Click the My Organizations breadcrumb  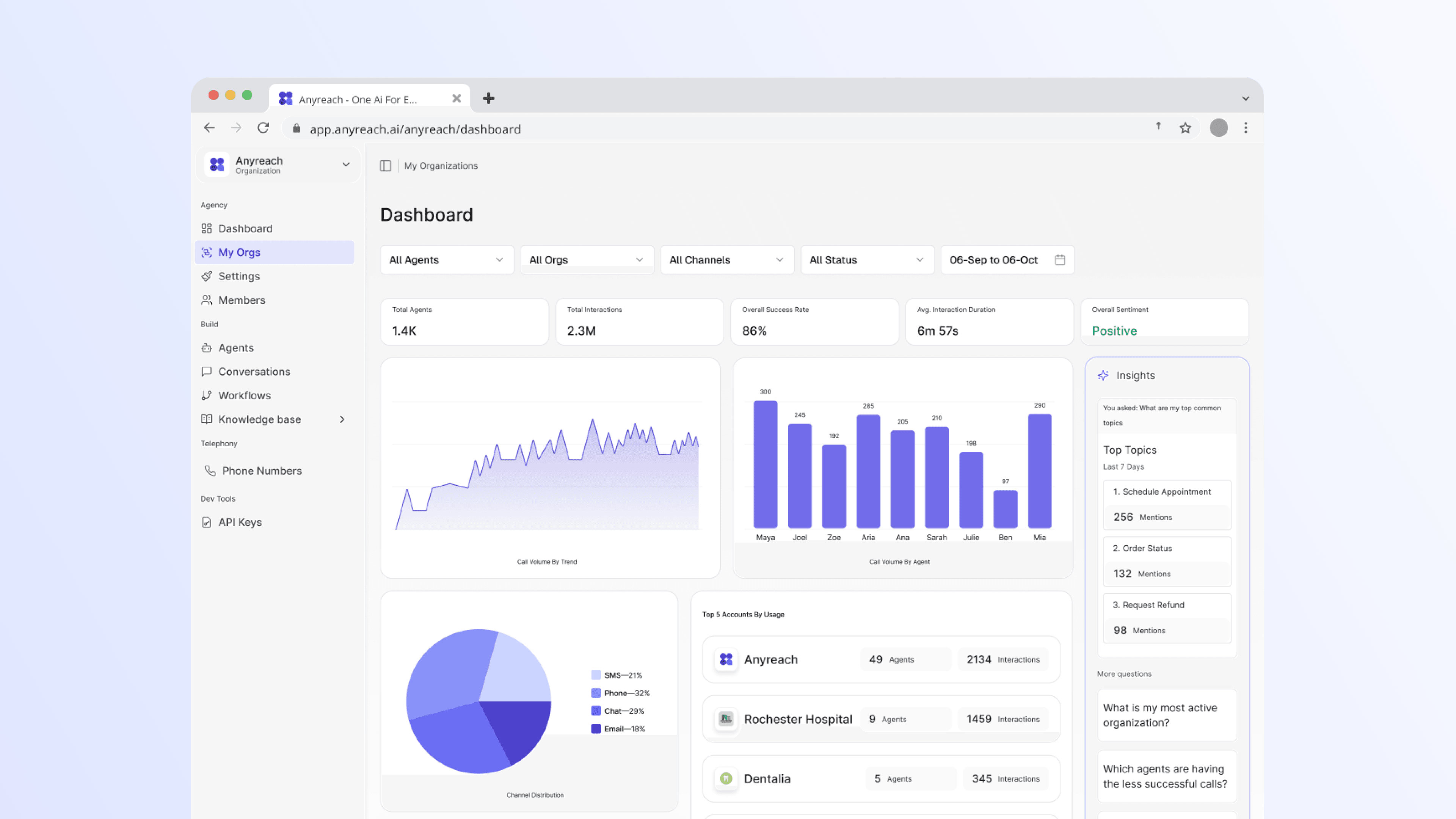pos(440,166)
